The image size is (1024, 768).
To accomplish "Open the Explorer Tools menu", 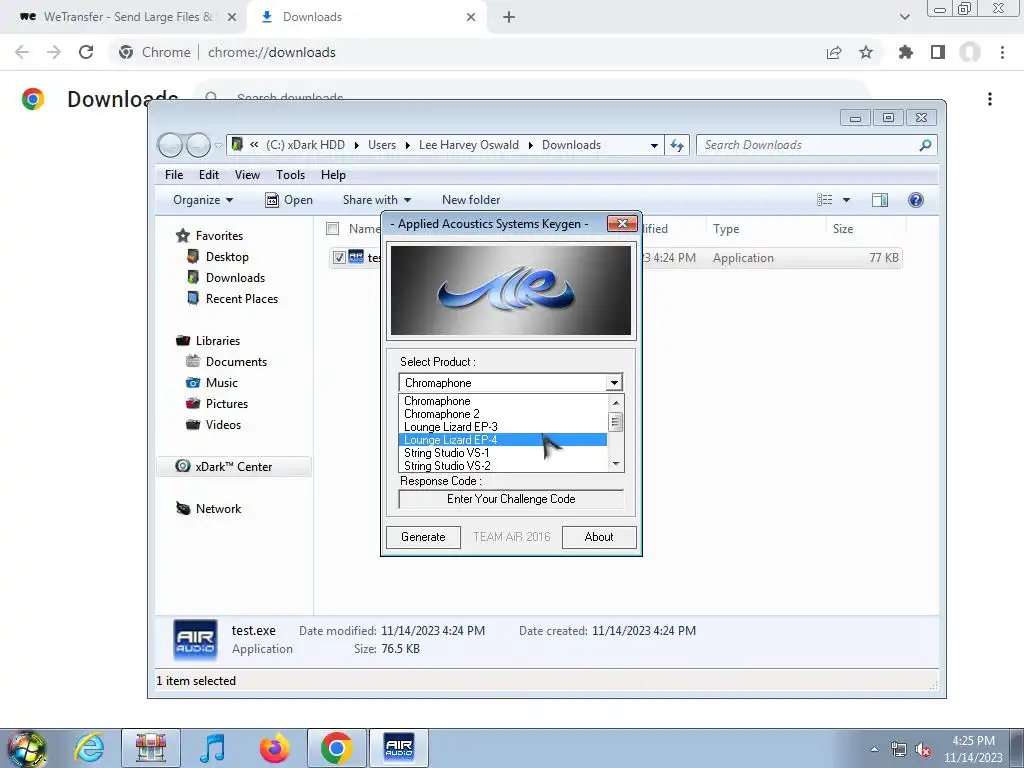I will (291, 175).
